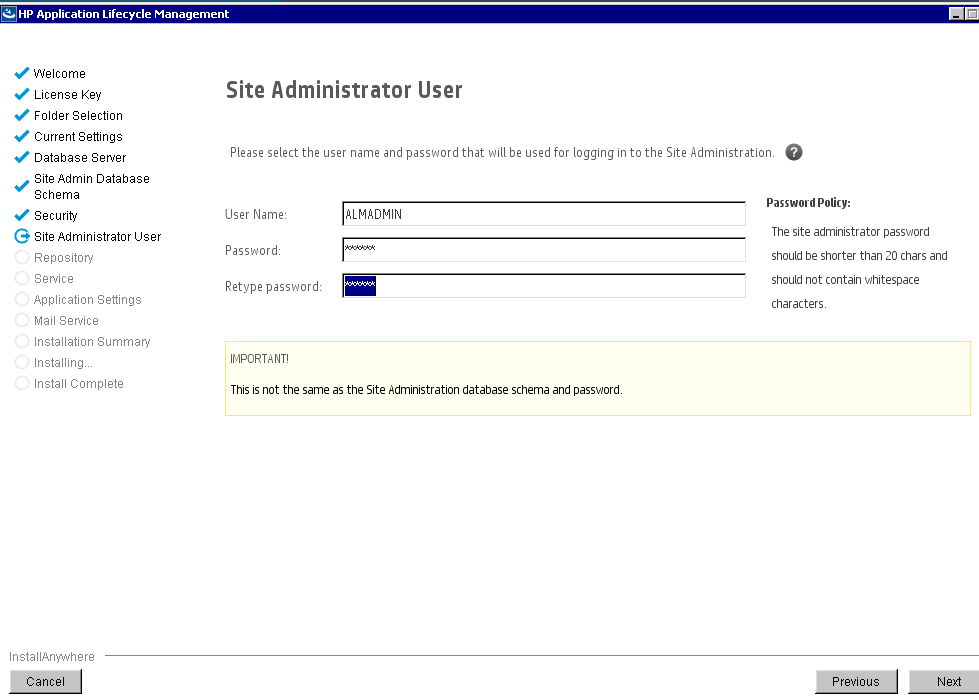Select the Folder Selection step label
Viewport: 979px width, 700px height.
pyautogui.click(x=78, y=116)
